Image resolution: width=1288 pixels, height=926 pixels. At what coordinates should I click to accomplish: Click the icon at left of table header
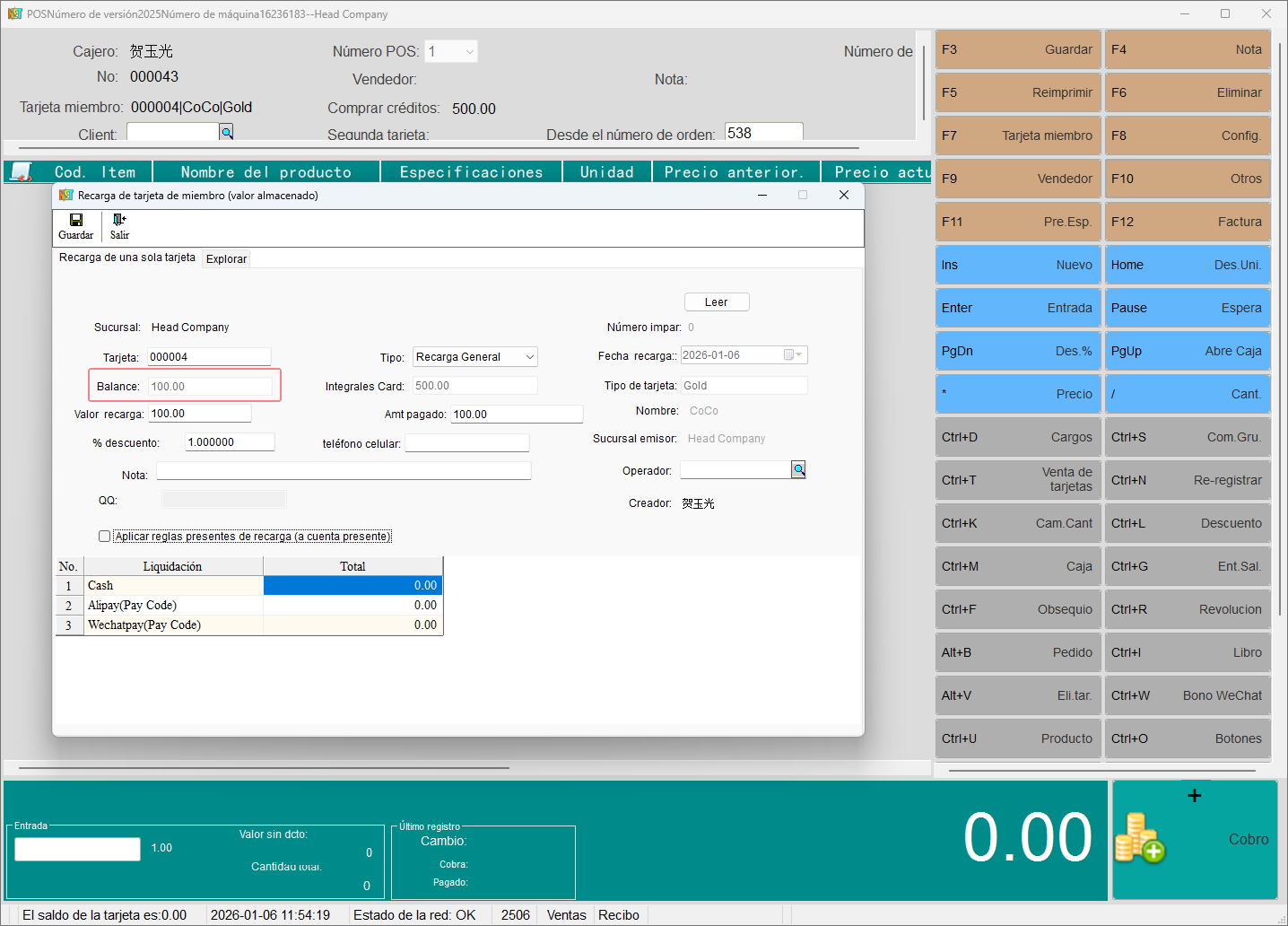point(21,171)
